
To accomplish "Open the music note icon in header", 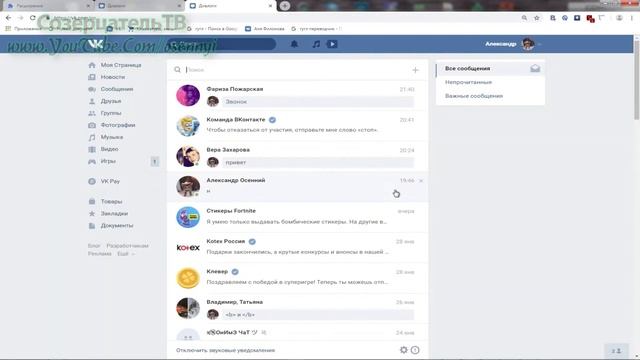I will coord(316,44).
